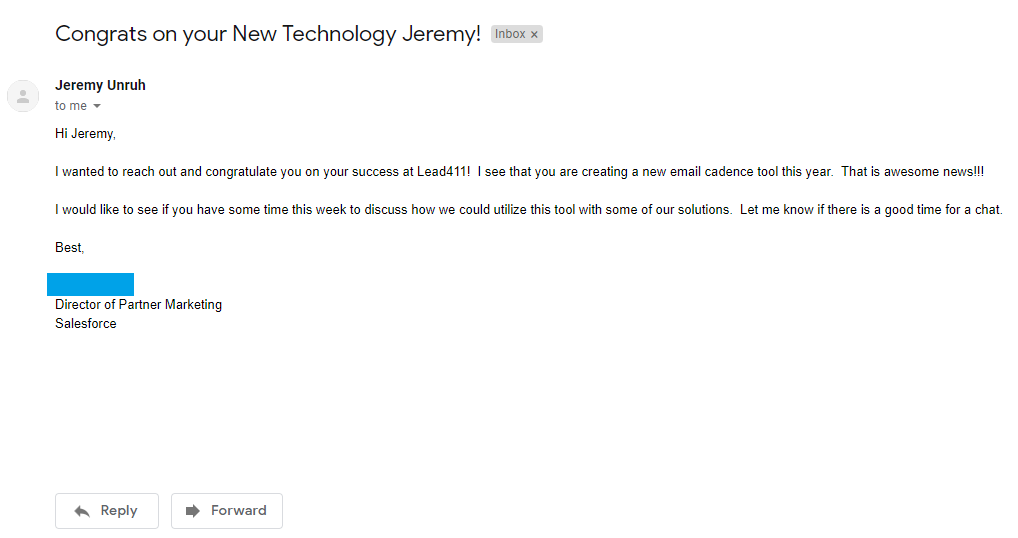
Task: Open sender name Jeremy Unruh
Action: pos(100,85)
